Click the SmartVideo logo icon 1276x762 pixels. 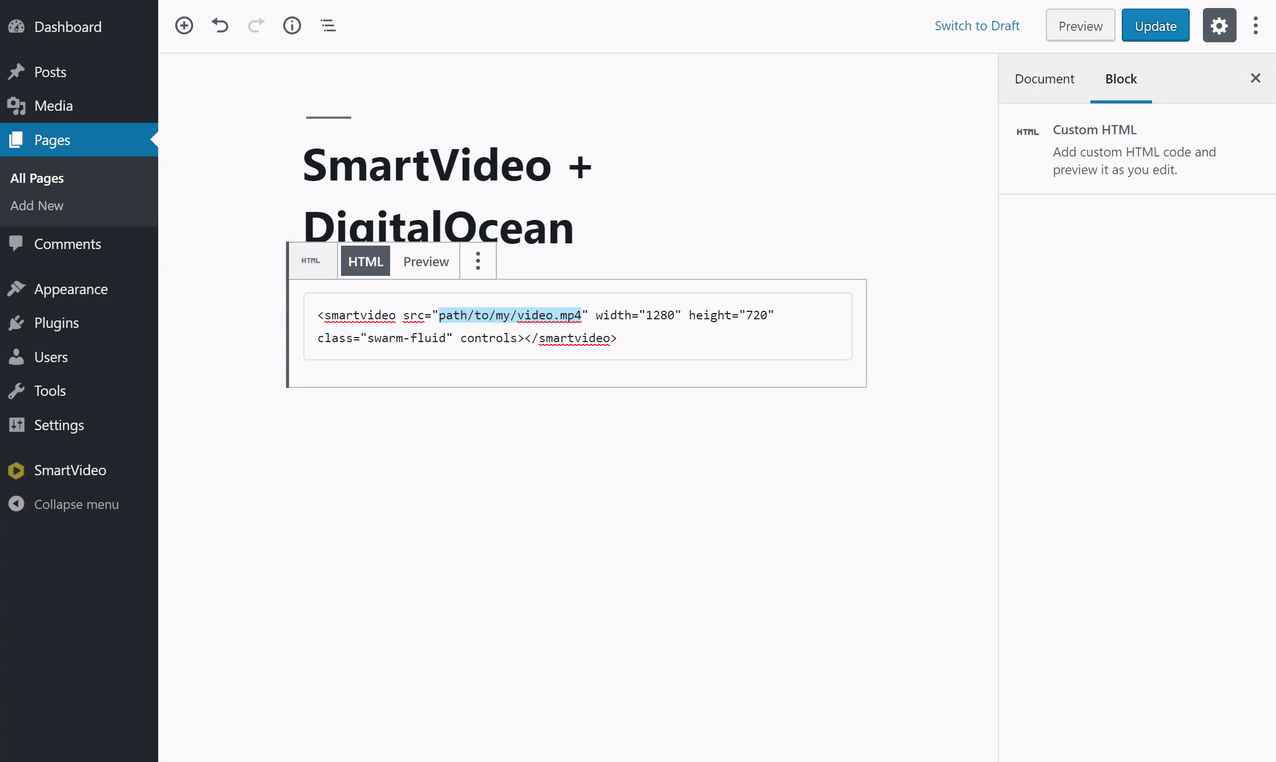tap(16, 470)
